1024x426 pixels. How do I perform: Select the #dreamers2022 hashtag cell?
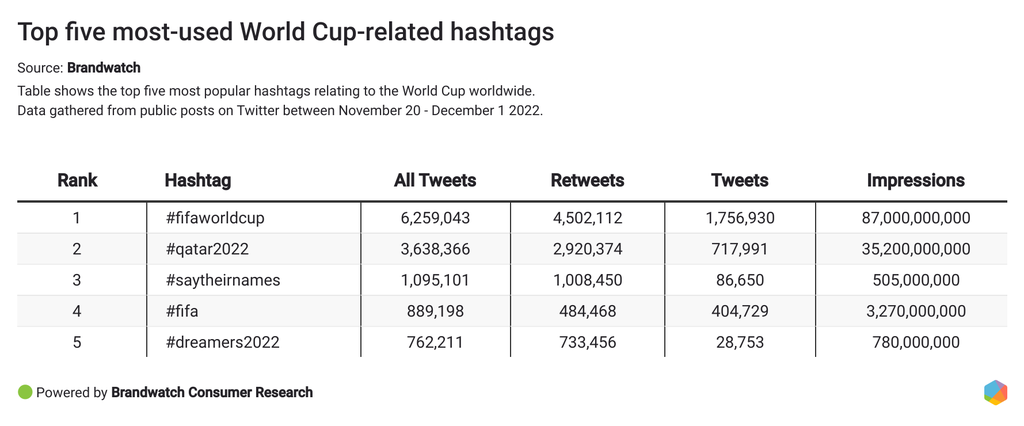tap(222, 342)
